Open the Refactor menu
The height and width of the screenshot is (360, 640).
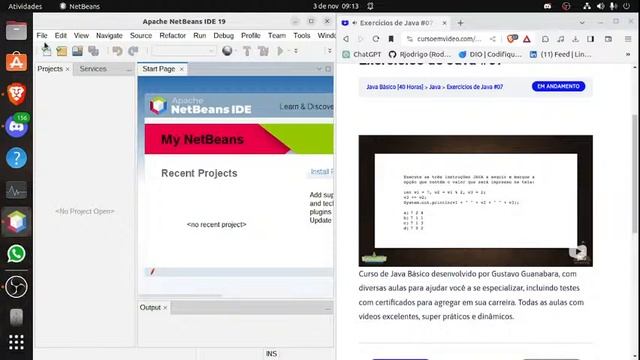[172, 36]
